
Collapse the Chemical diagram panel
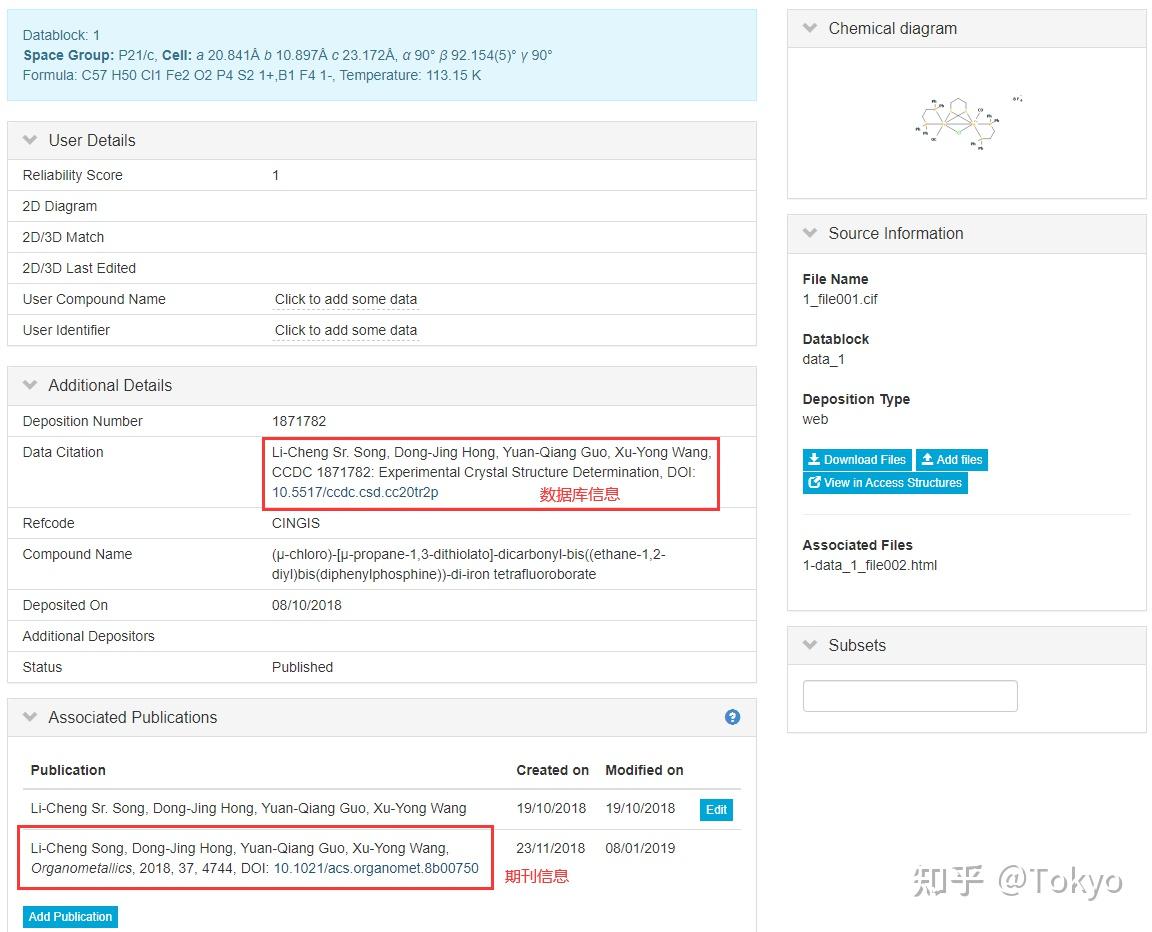pyautogui.click(x=810, y=28)
